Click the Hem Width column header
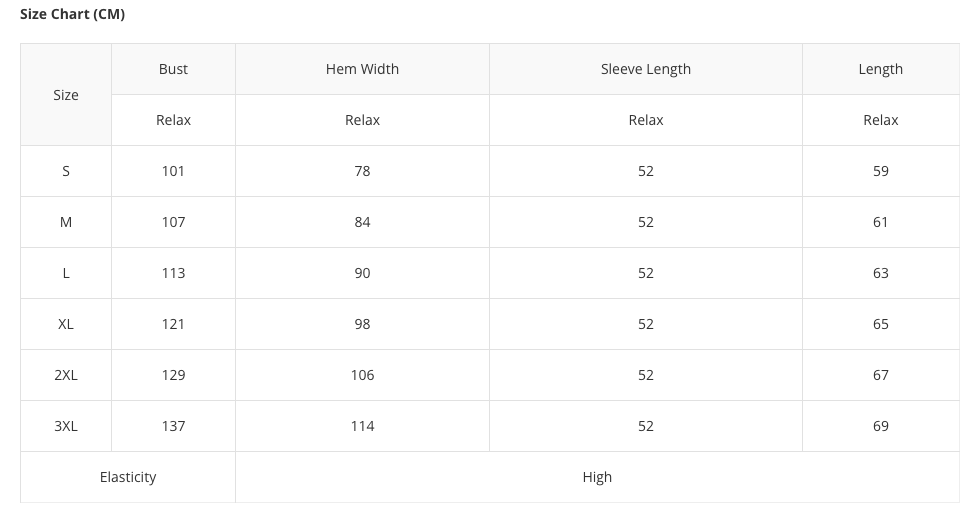The height and width of the screenshot is (529, 976). click(x=362, y=69)
